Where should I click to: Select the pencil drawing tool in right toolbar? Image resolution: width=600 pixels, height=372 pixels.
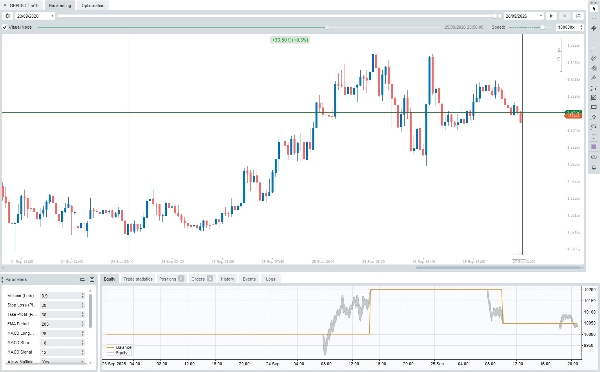point(593,58)
